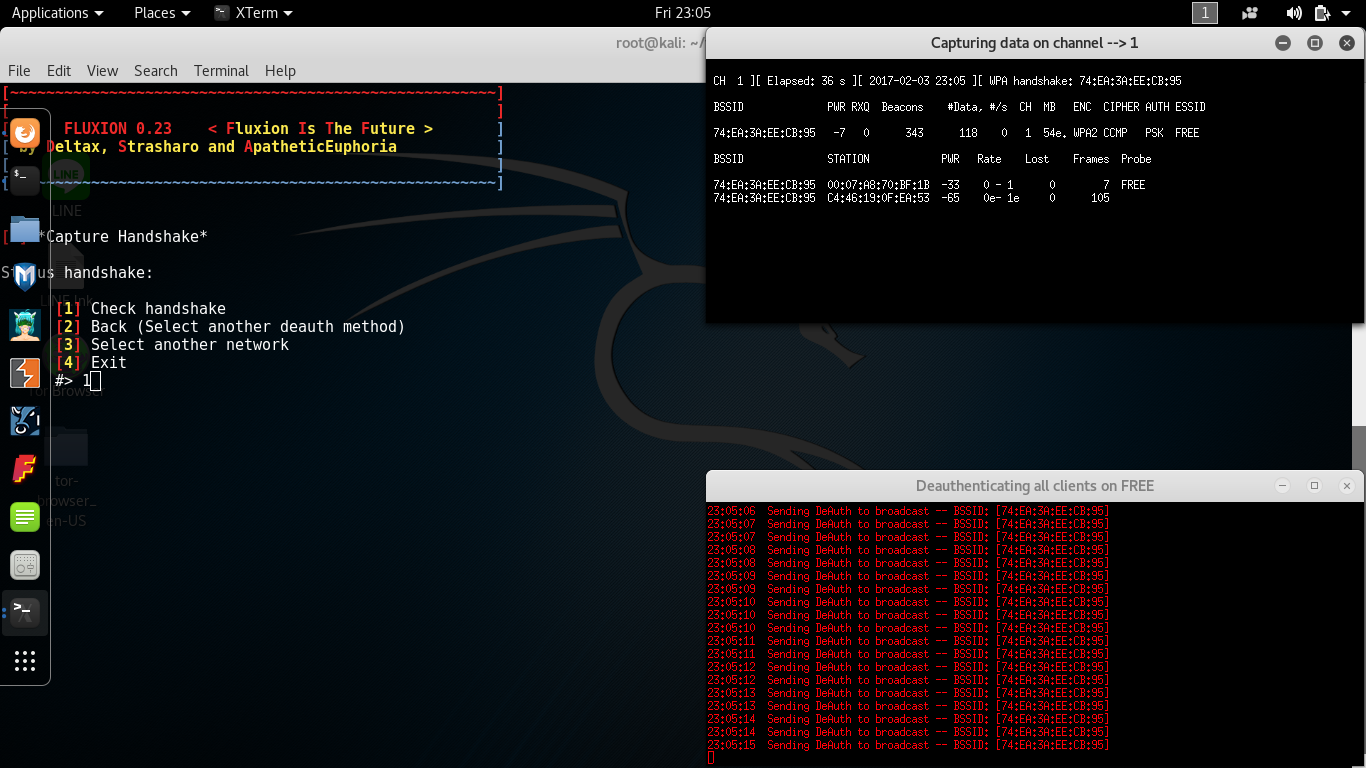Open the Terminal launcher in the dock
Screen dimensions: 1366x768
click(25, 180)
